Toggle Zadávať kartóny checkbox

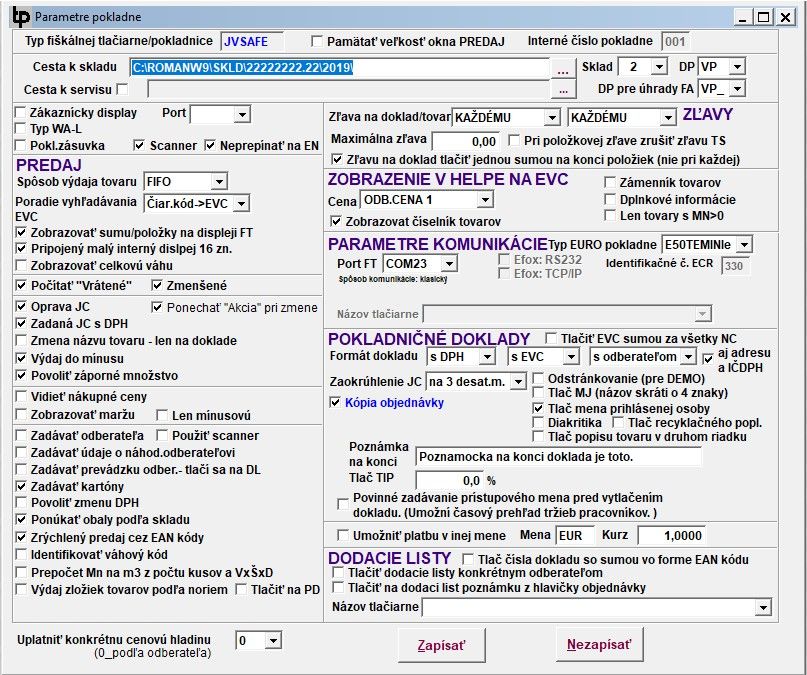(x=21, y=486)
